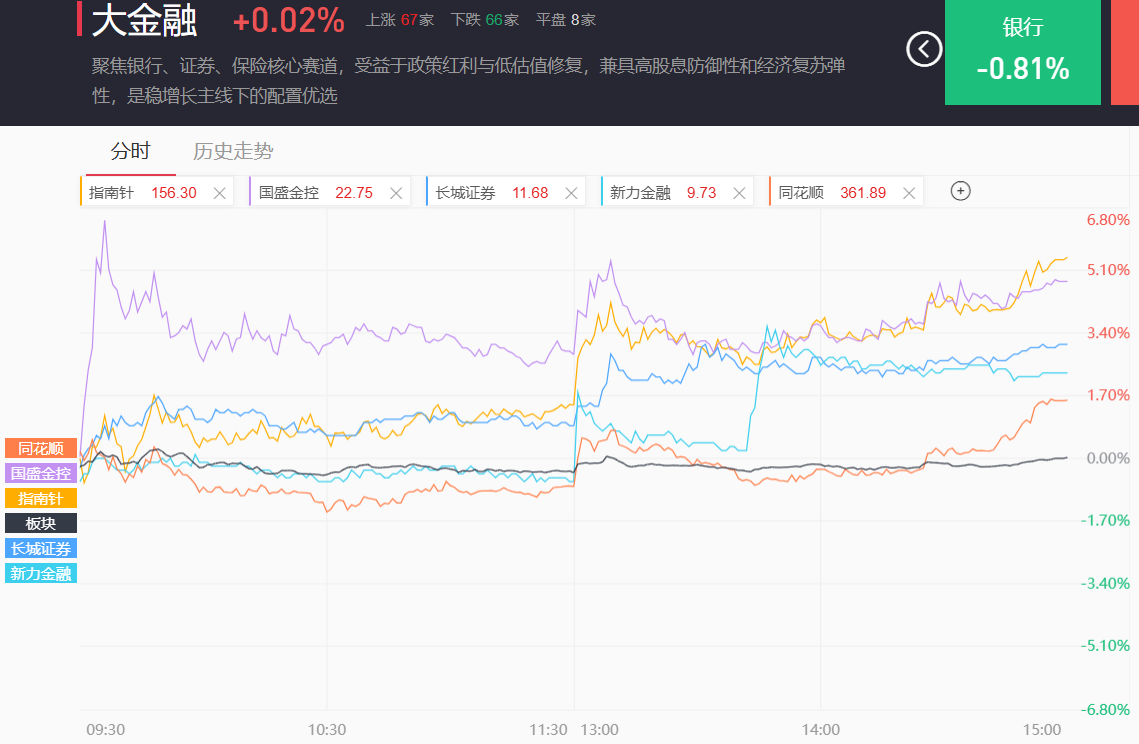The height and width of the screenshot is (744, 1139).
Task: Delete 新力金融 from the chart comparison
Action: pos(739,193)
